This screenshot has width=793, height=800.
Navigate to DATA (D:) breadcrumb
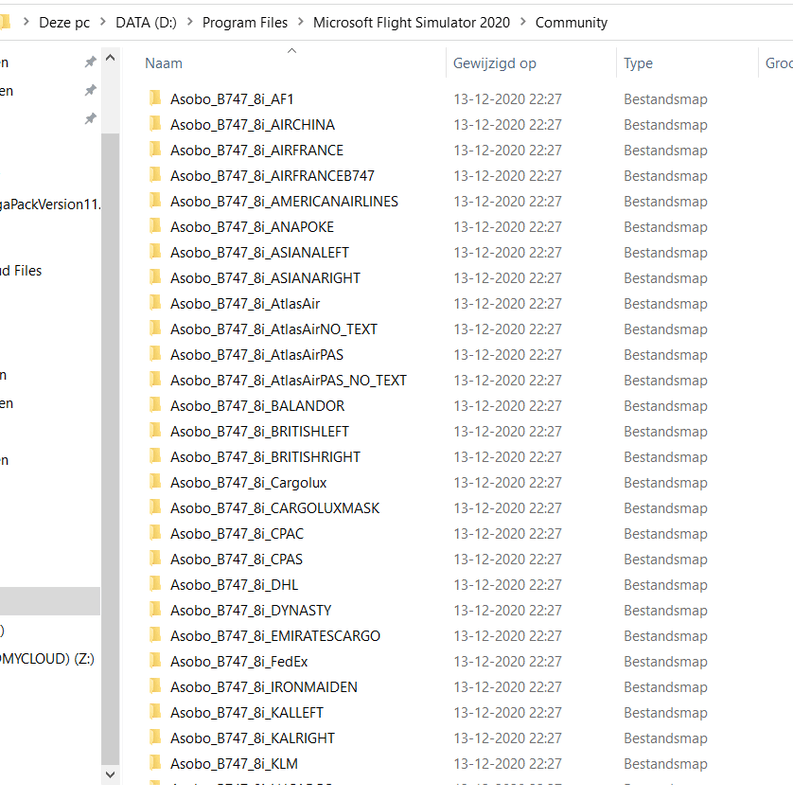[x=146, y=23]
